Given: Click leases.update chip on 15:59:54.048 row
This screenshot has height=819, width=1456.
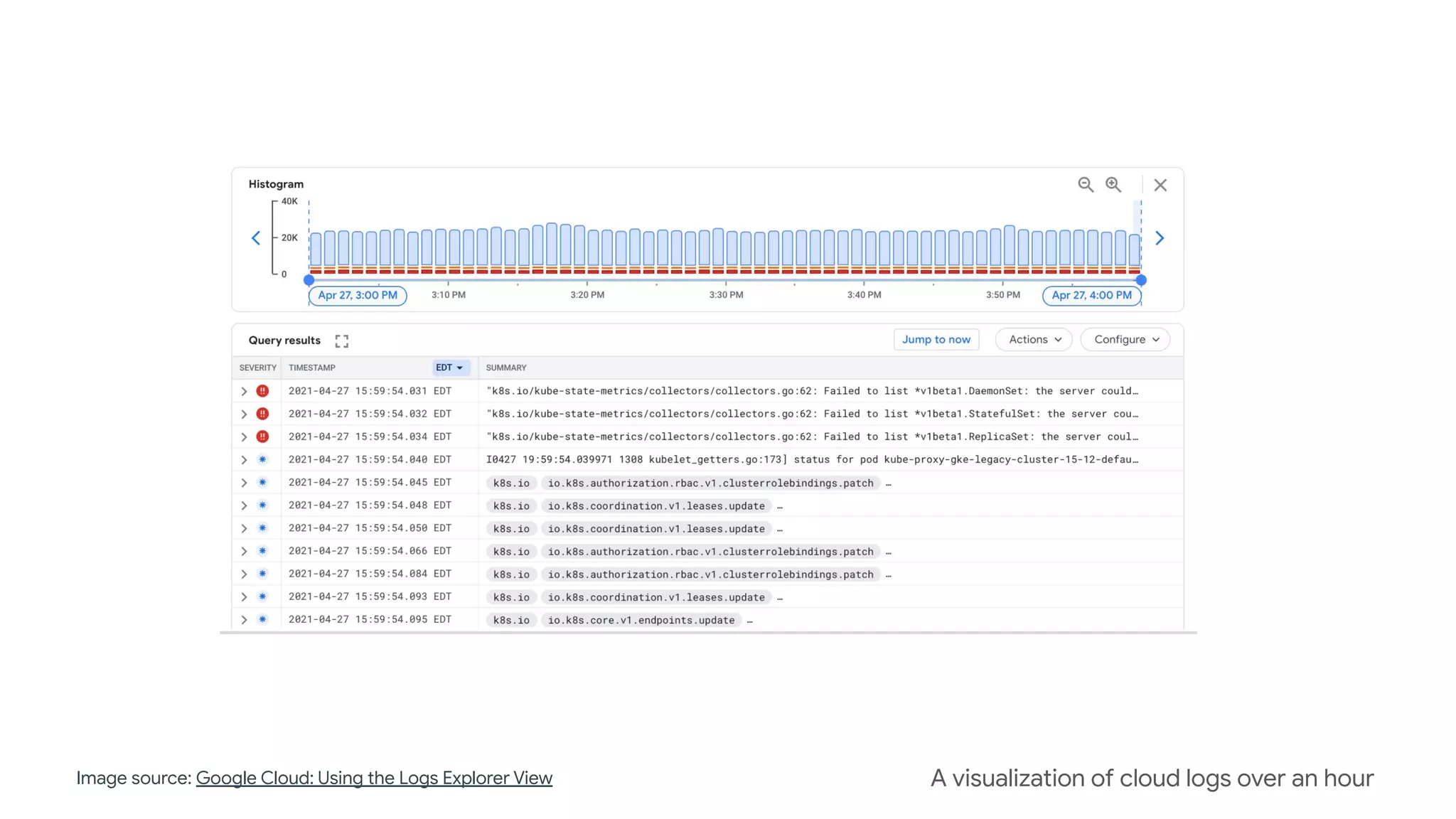Looking at the screenshot, I should point(656,506).
